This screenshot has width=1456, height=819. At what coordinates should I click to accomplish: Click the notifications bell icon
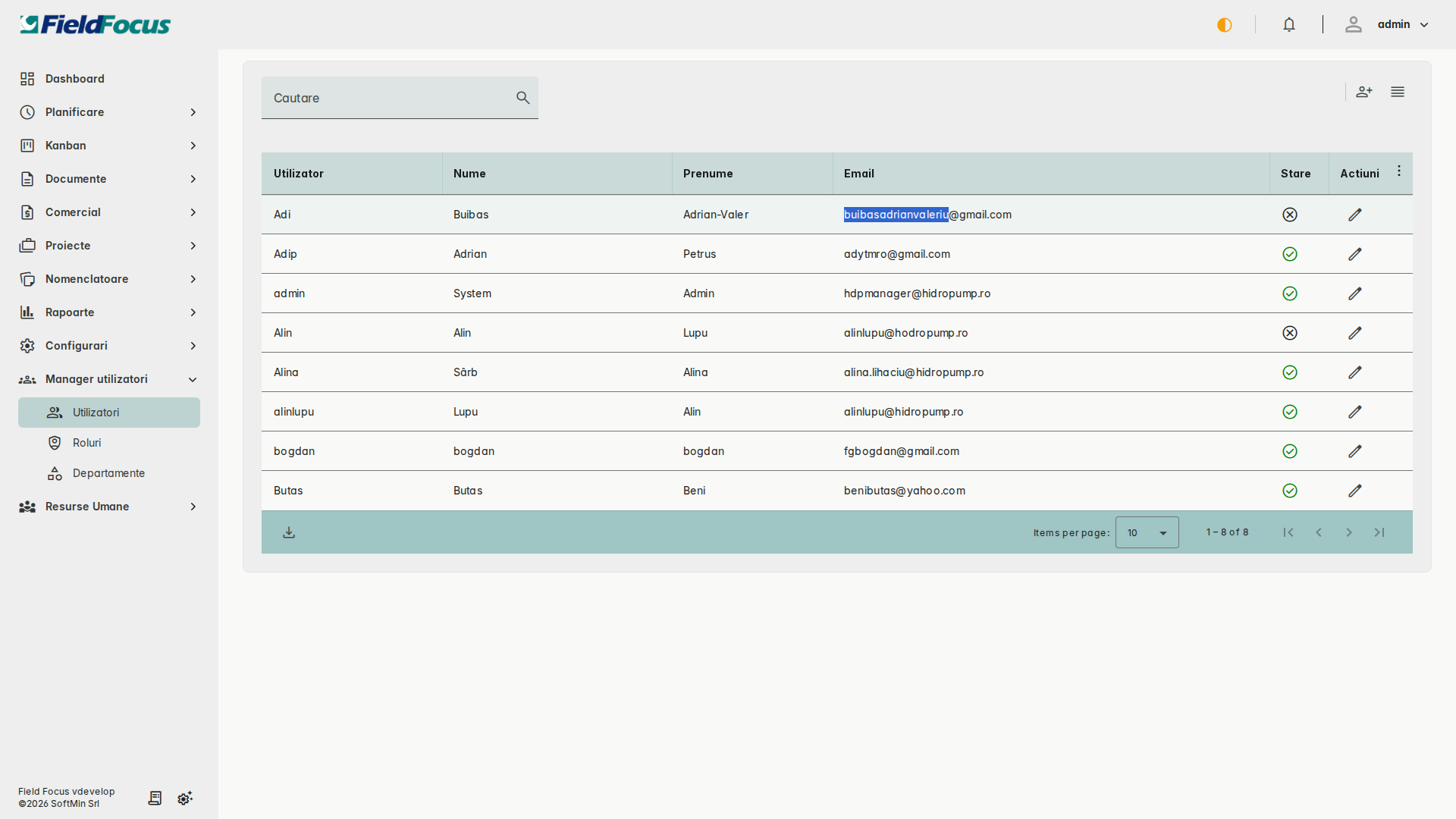point(1289,24)
